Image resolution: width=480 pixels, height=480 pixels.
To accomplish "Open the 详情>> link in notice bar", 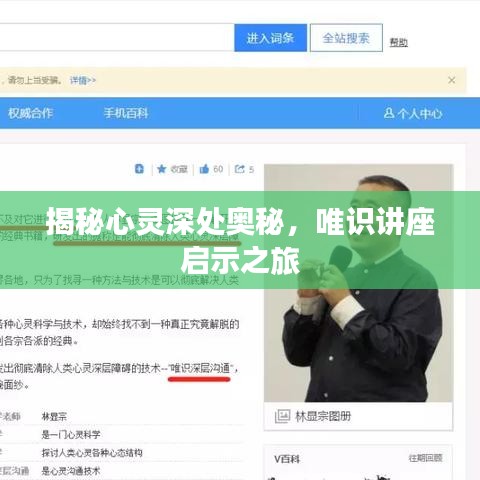I will click(83, 80).
